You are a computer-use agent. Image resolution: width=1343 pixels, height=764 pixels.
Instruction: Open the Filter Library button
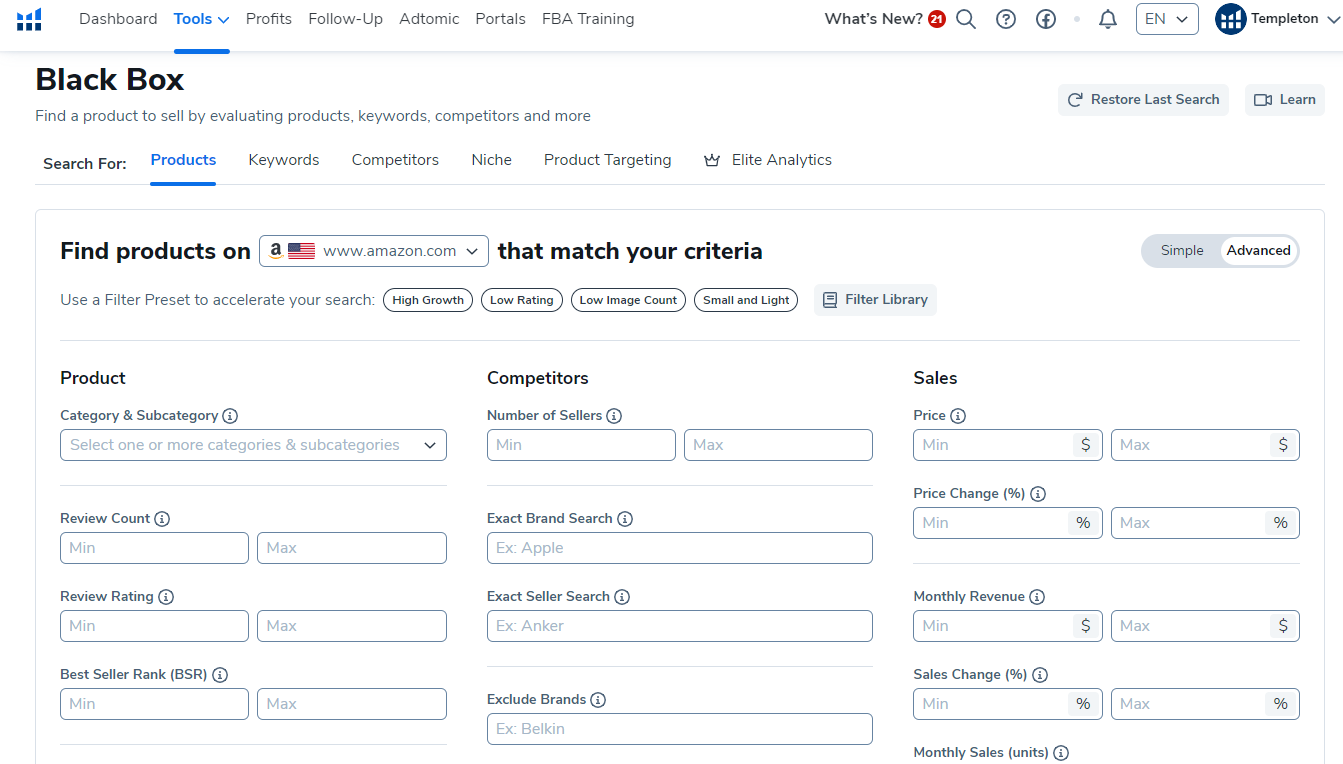tap(875, 300)
